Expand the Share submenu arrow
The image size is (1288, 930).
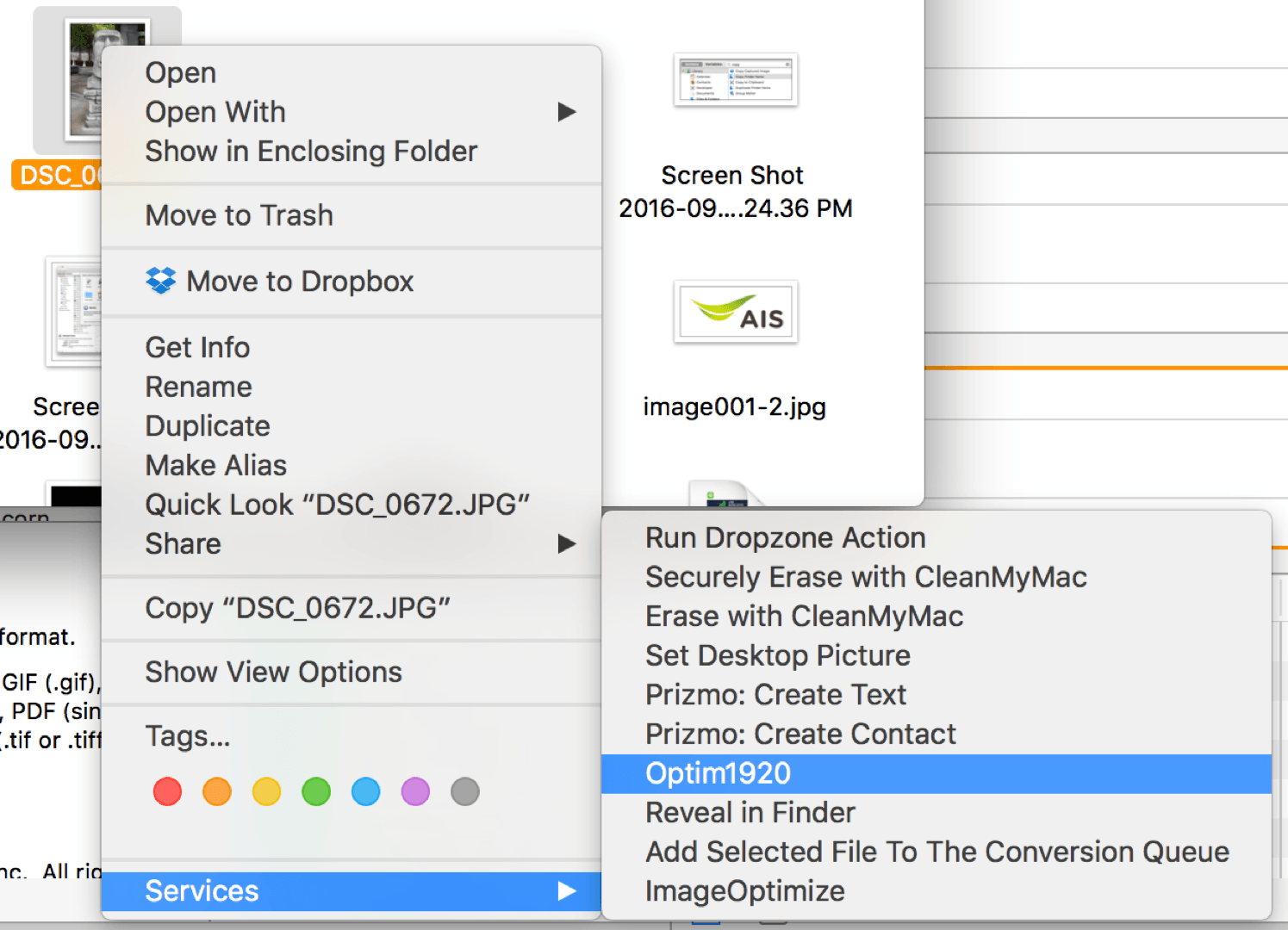(x=566, y=544)
